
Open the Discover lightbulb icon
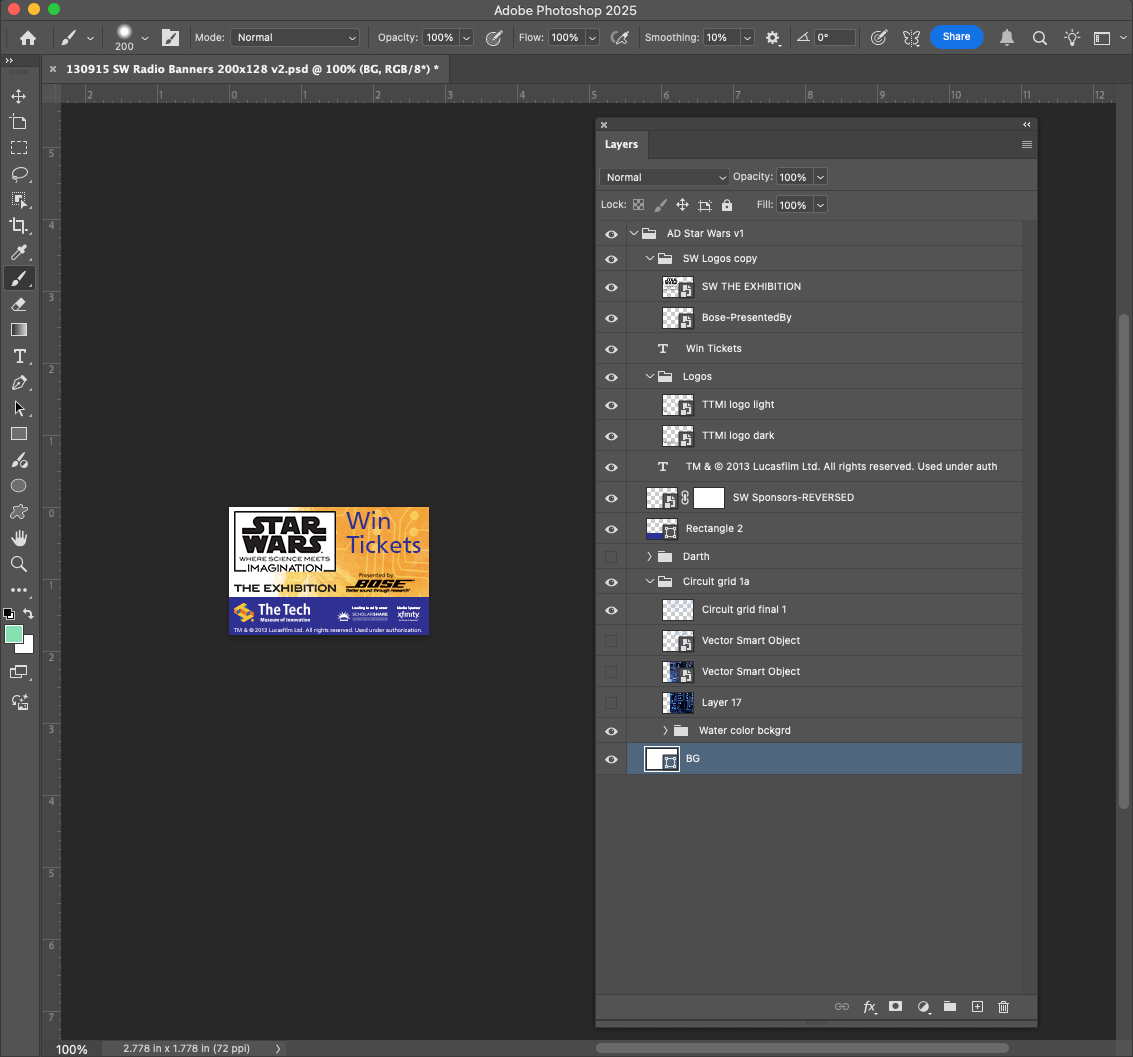click(1072, 38)
